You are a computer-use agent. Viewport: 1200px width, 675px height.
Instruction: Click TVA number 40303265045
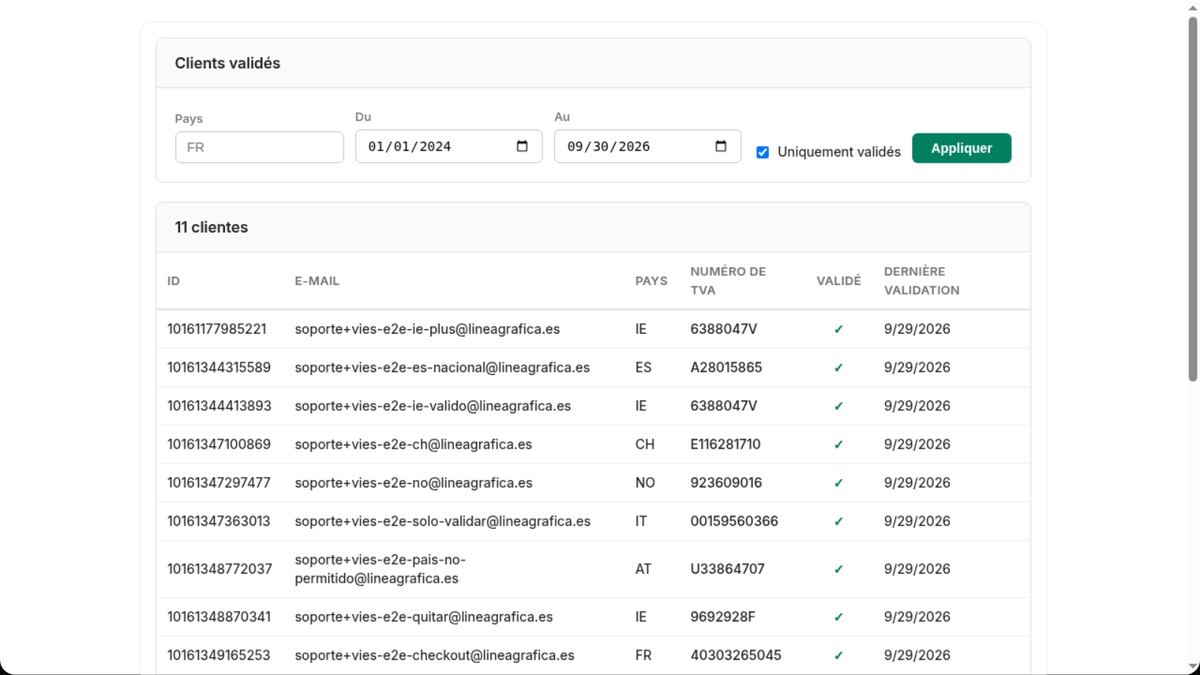[736, 655]
